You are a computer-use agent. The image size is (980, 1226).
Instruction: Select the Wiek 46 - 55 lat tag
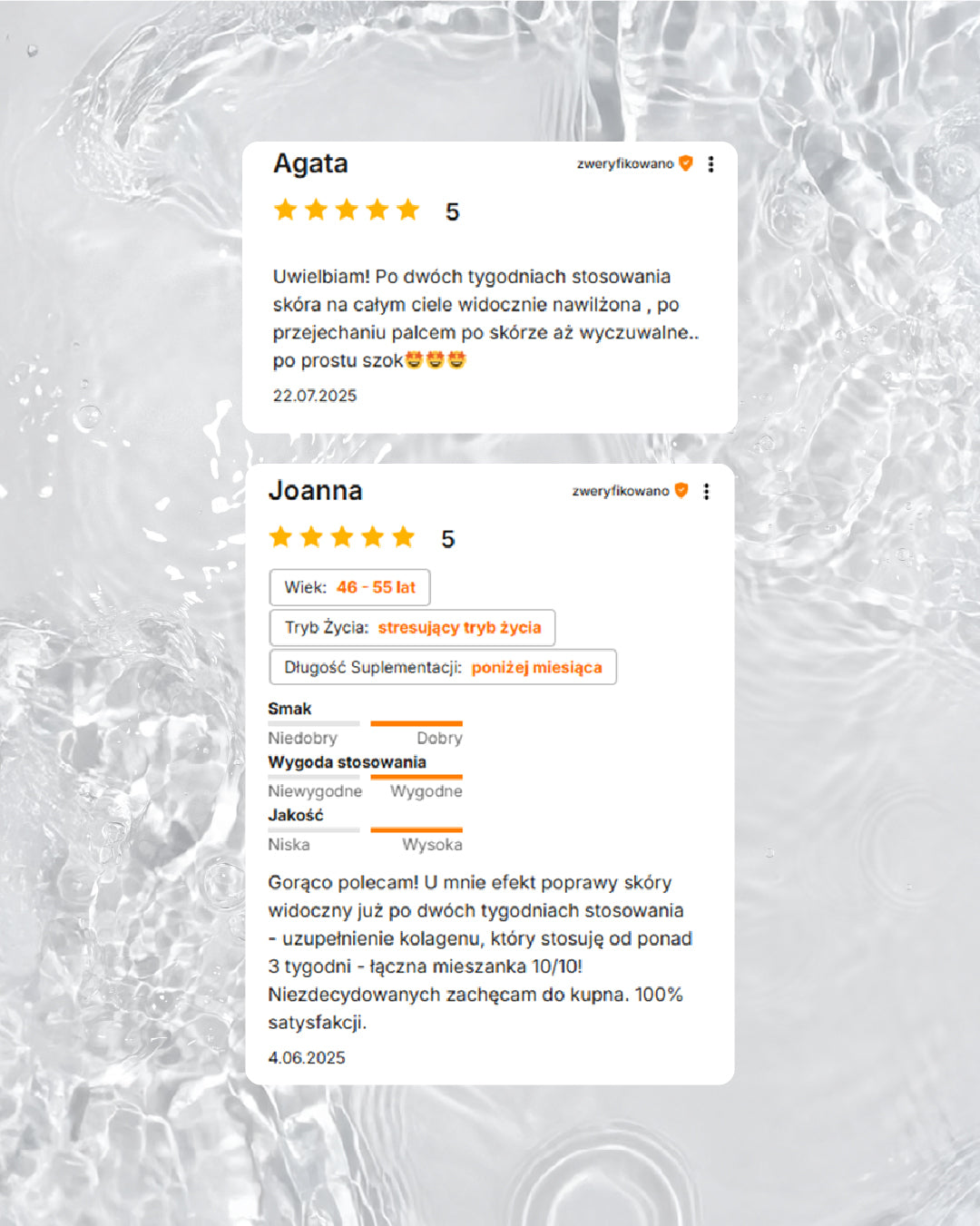349,587
